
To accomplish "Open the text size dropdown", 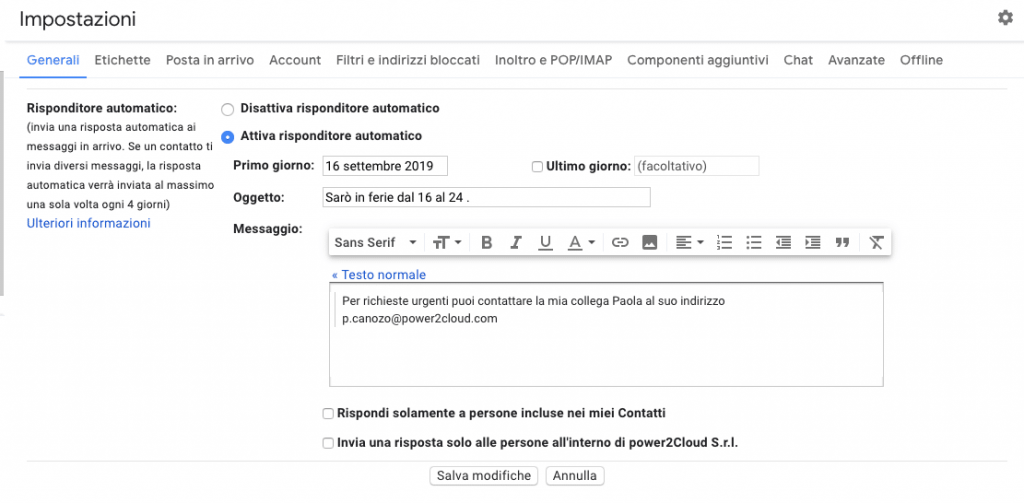I will pos(447,243).
